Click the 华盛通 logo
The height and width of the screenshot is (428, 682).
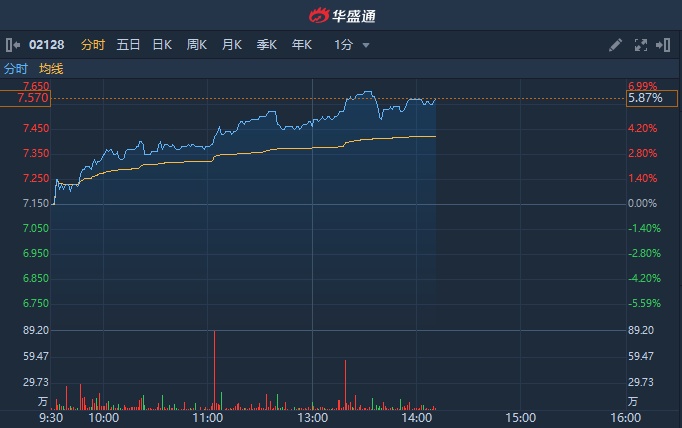pyautogui.click(x=341, y=15)
